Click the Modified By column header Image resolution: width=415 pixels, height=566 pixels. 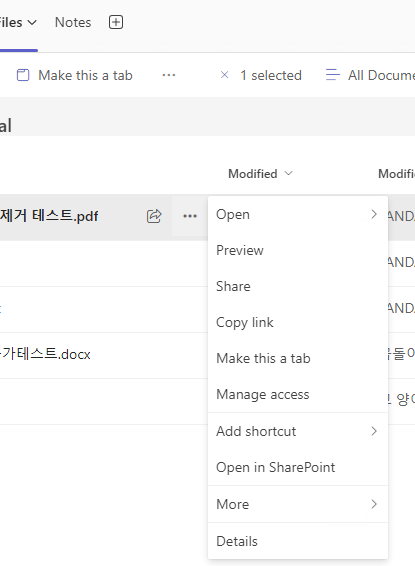pyautogui.click(x=396, y=174)
